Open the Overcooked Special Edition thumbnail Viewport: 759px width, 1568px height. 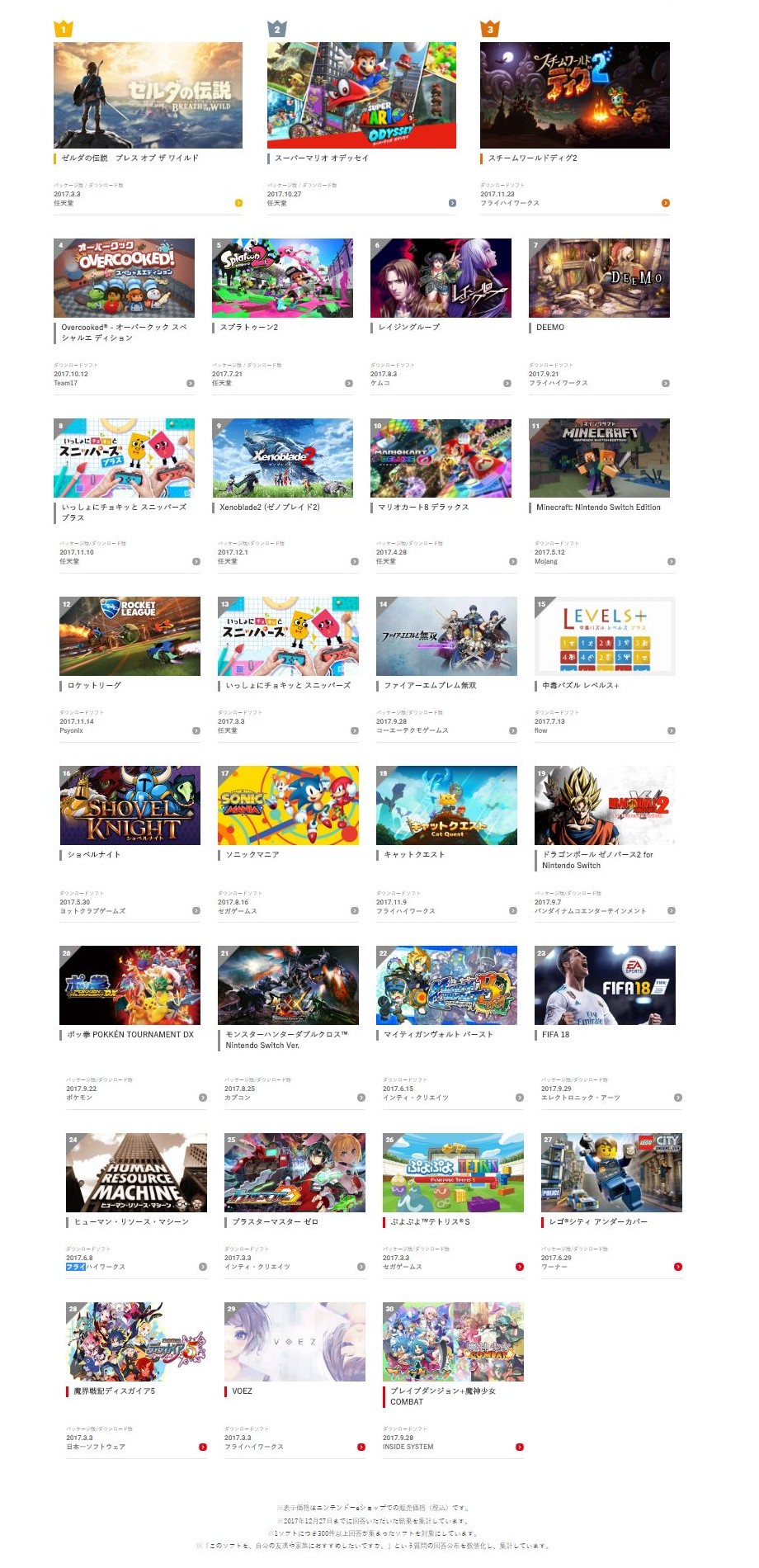125,278
